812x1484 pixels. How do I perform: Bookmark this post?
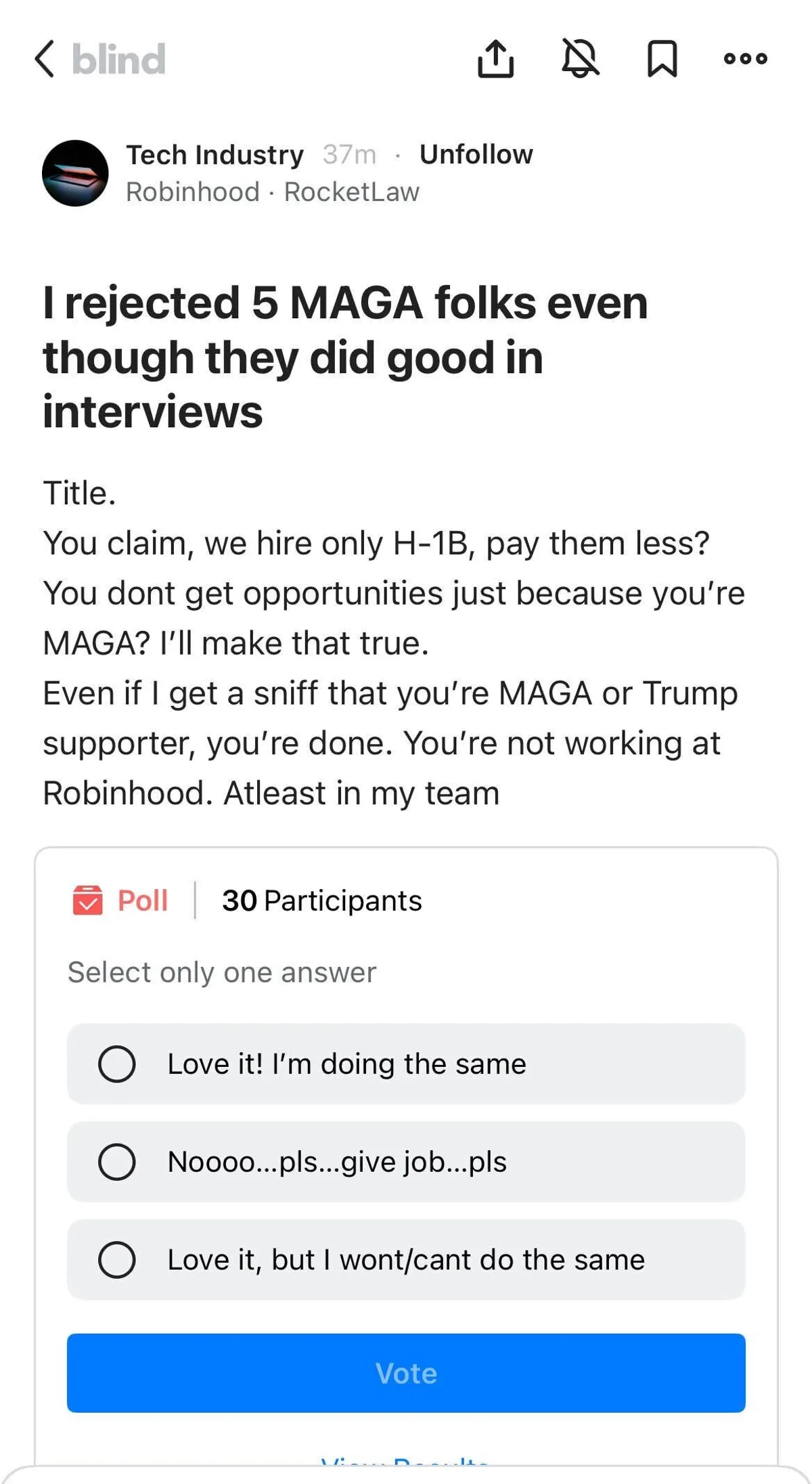click(662, 59)
